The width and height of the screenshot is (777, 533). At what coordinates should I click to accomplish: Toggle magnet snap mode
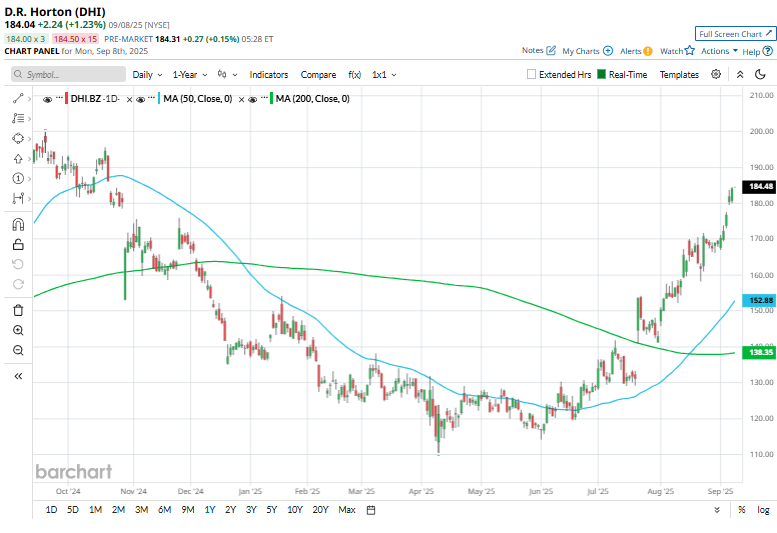coord(18,224)
